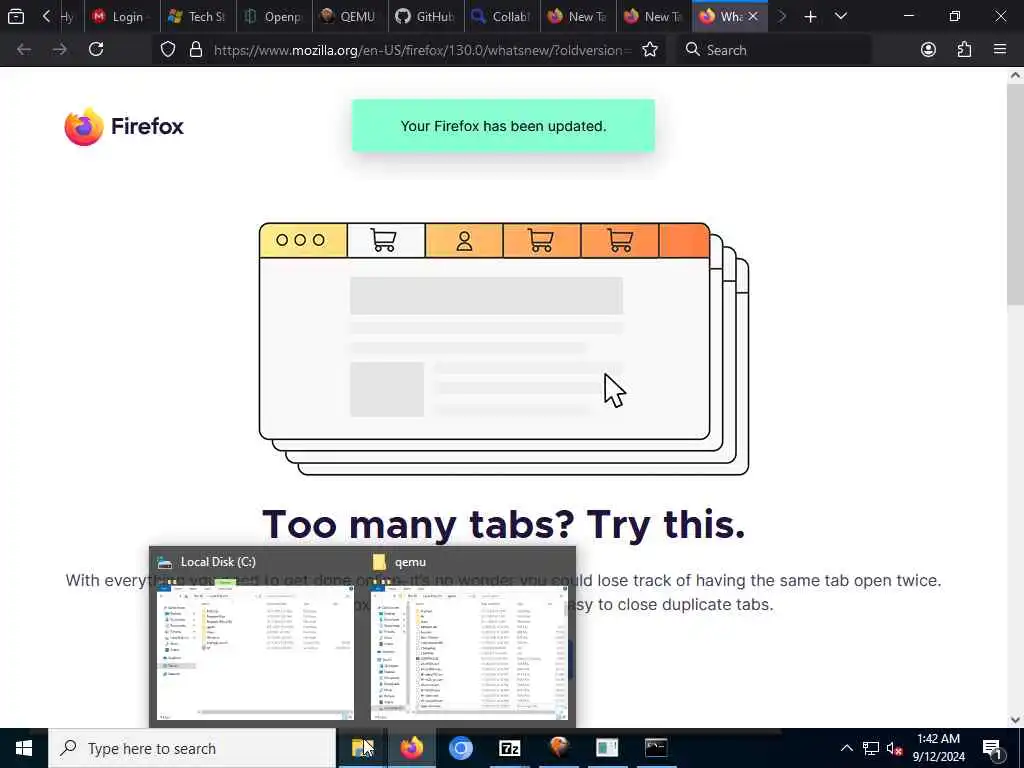Open the notification center icon
The width and height of the screenshot is (1024, 768).
[993, 748]
